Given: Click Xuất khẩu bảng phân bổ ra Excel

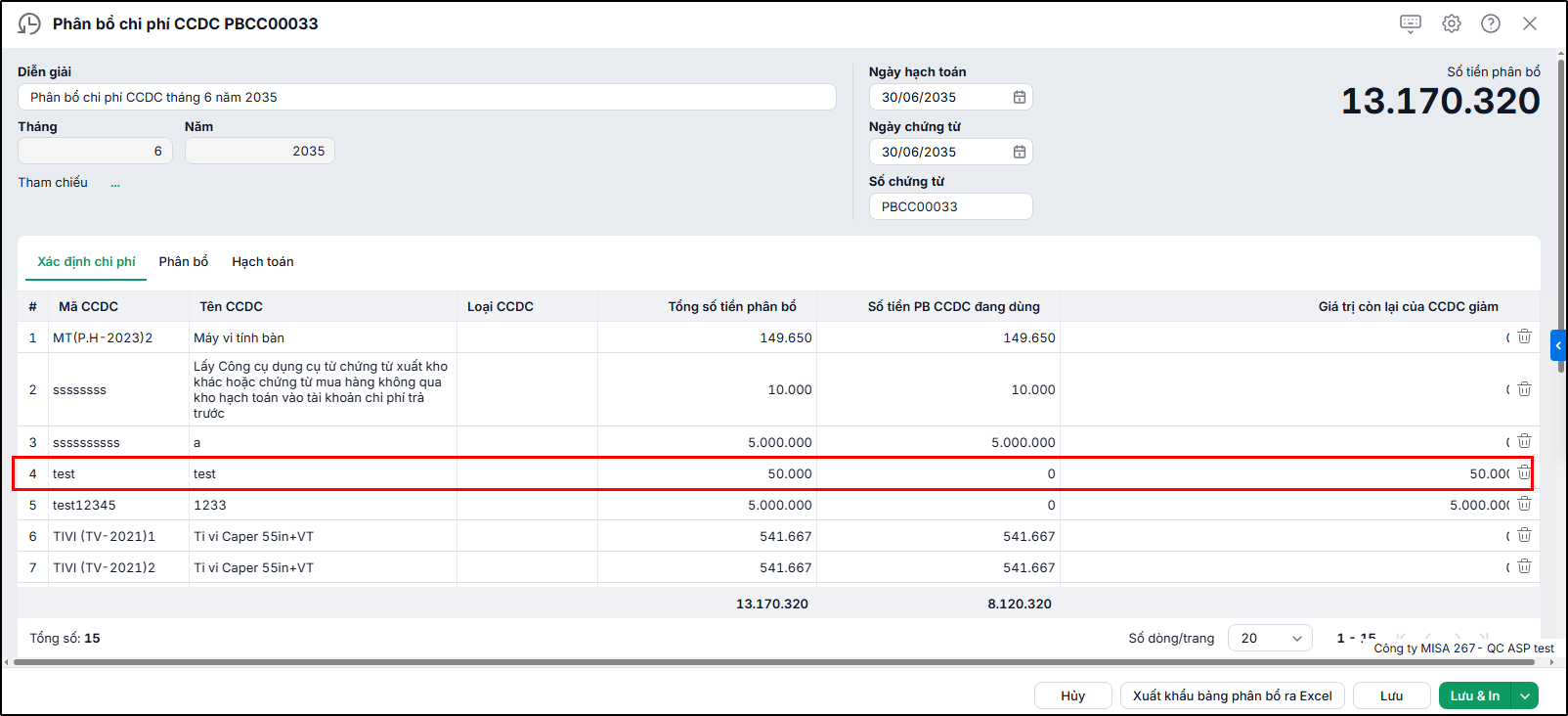Looking at the screenshot, I should [x=1233, y=695].
